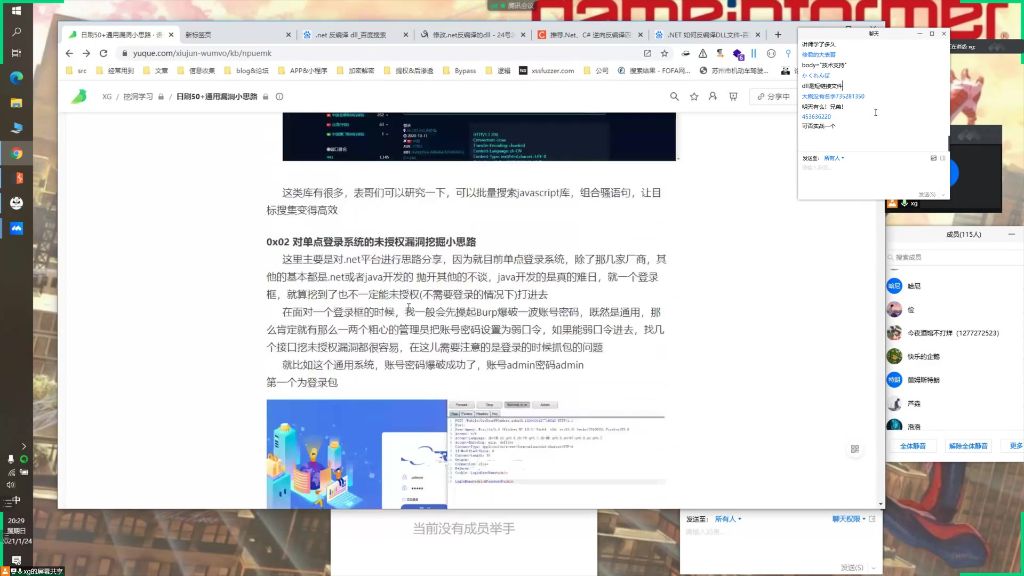1024x576 pixels.
Task: Open Microsoft Edge from the taskbar
Action: [16, 78]
